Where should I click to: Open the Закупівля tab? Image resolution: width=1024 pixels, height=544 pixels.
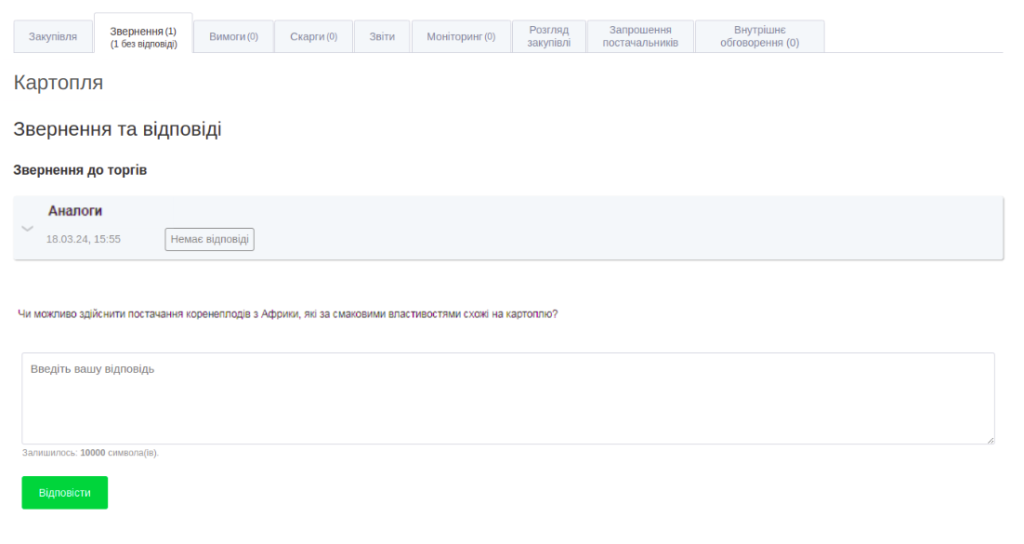coord(53,37)
